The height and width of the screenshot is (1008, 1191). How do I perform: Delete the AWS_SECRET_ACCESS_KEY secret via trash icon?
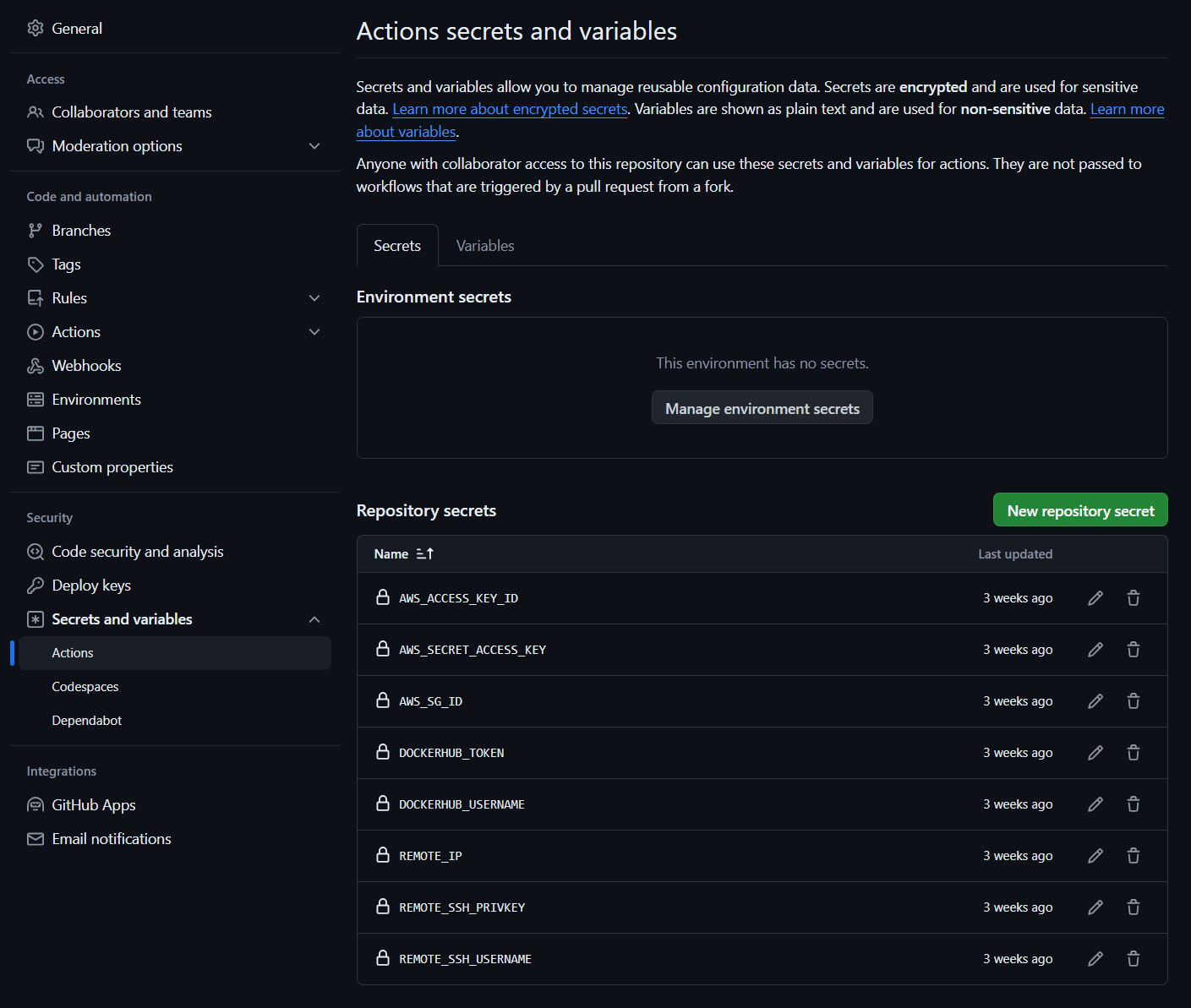tap(1133, 650)
